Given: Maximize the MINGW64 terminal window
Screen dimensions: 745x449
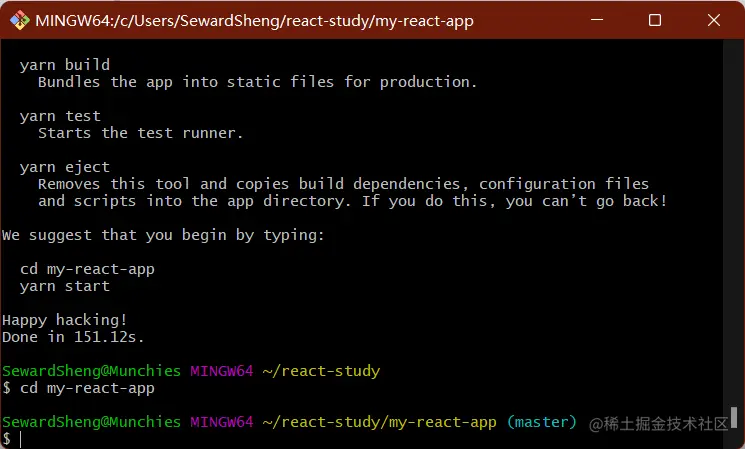Looking at the screenshot, I should [655, 20].
